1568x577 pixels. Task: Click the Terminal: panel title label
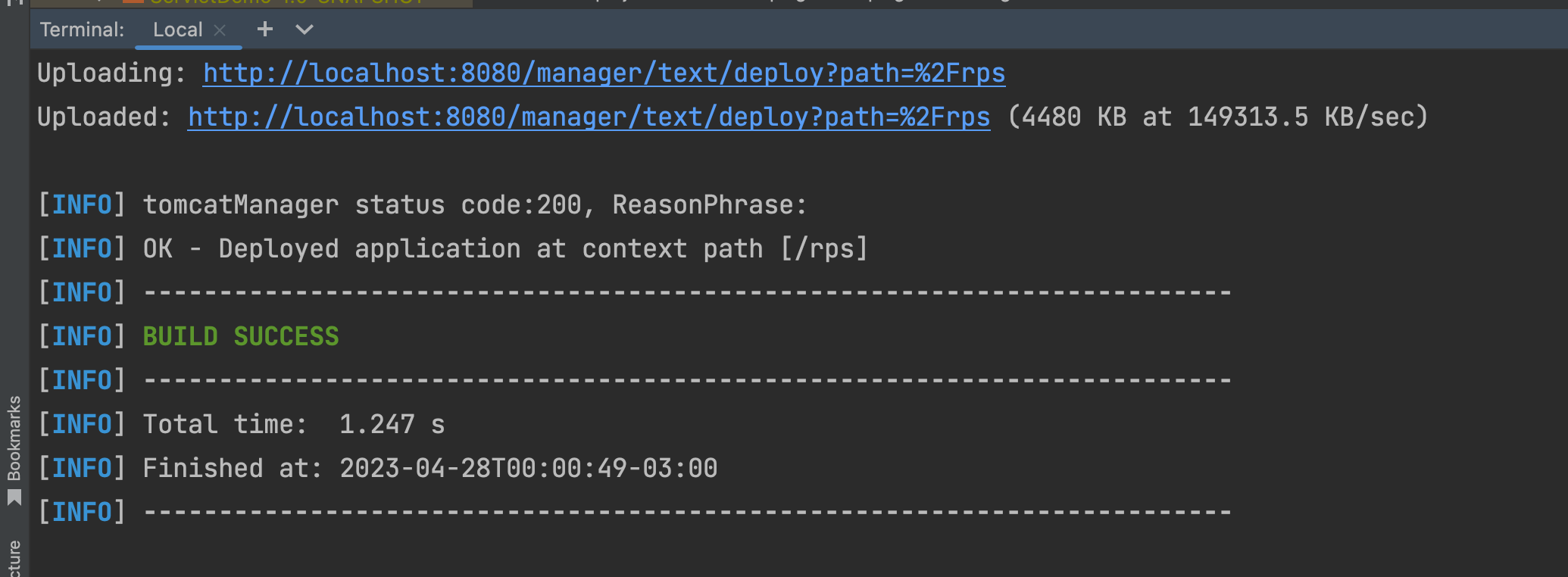[x=82, y=30]
